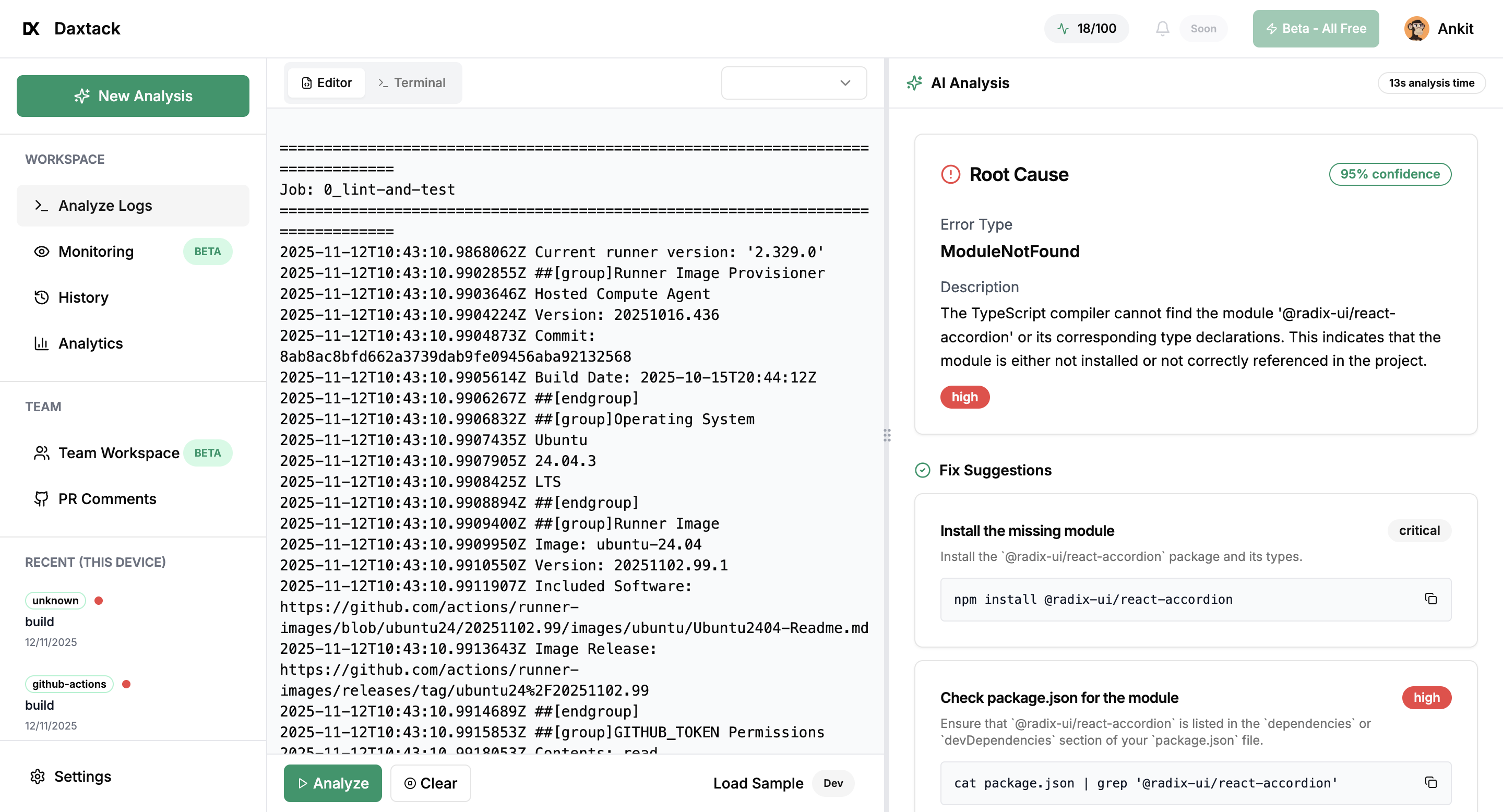The image size is (1503, 812).
Task: Open PR Comments via the GitHub icon
Action: point(41,499)
